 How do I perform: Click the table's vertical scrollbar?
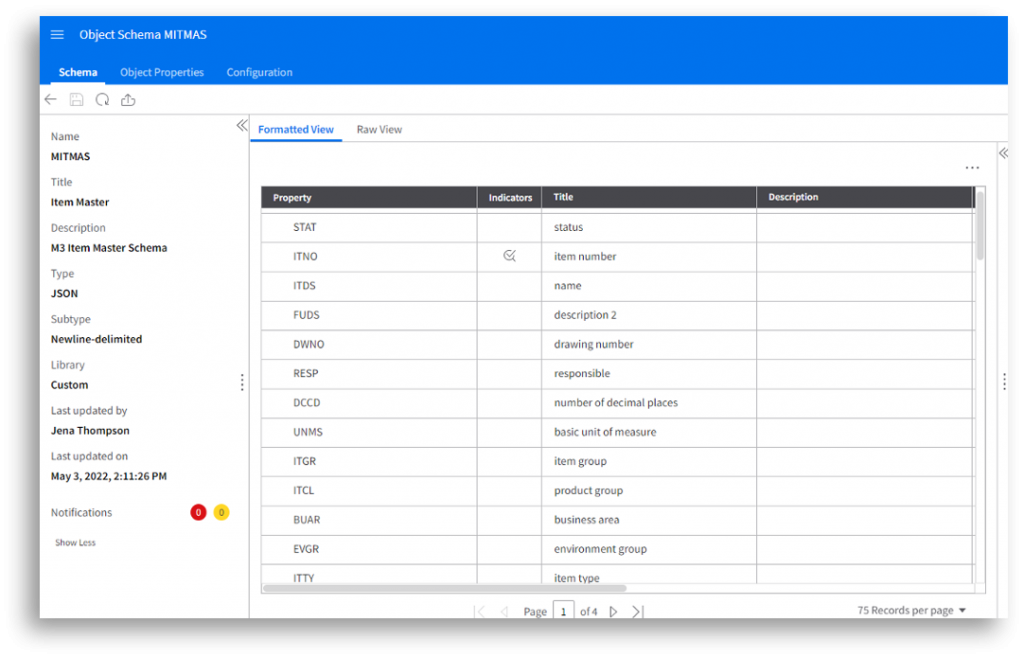coord(980,226)
